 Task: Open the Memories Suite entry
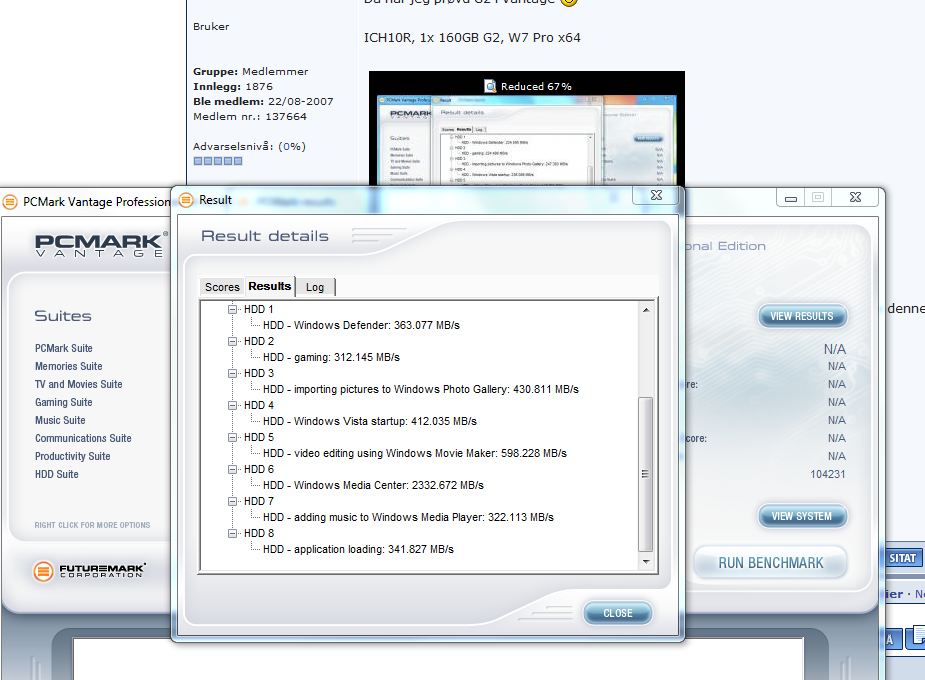[68, 366]
